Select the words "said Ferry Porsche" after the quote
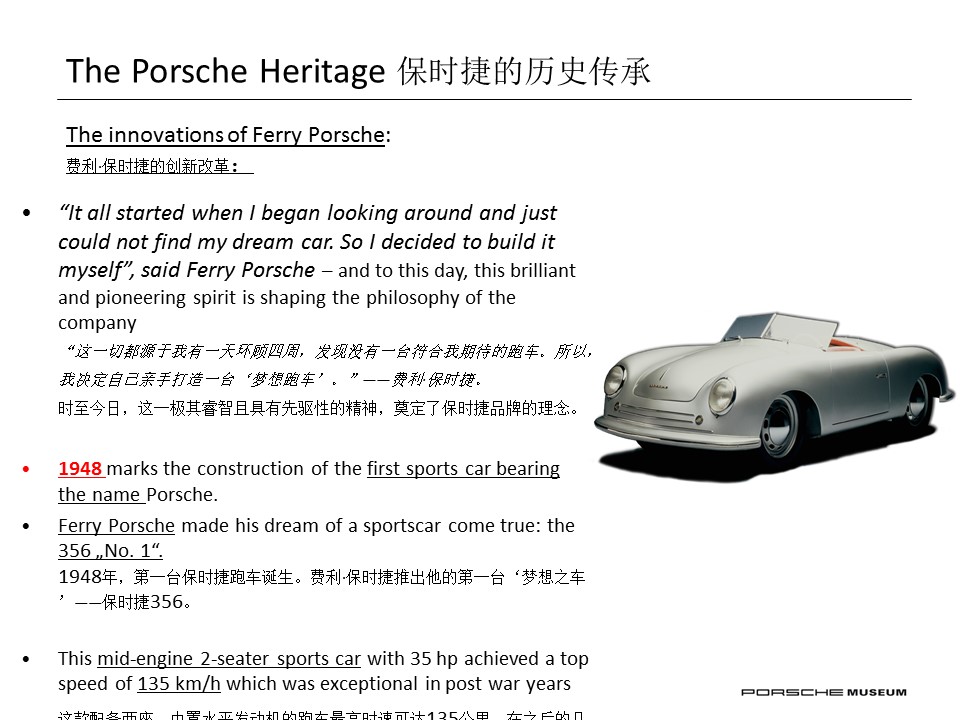Viewport: 960px width, 720px height. click(228, 270)
